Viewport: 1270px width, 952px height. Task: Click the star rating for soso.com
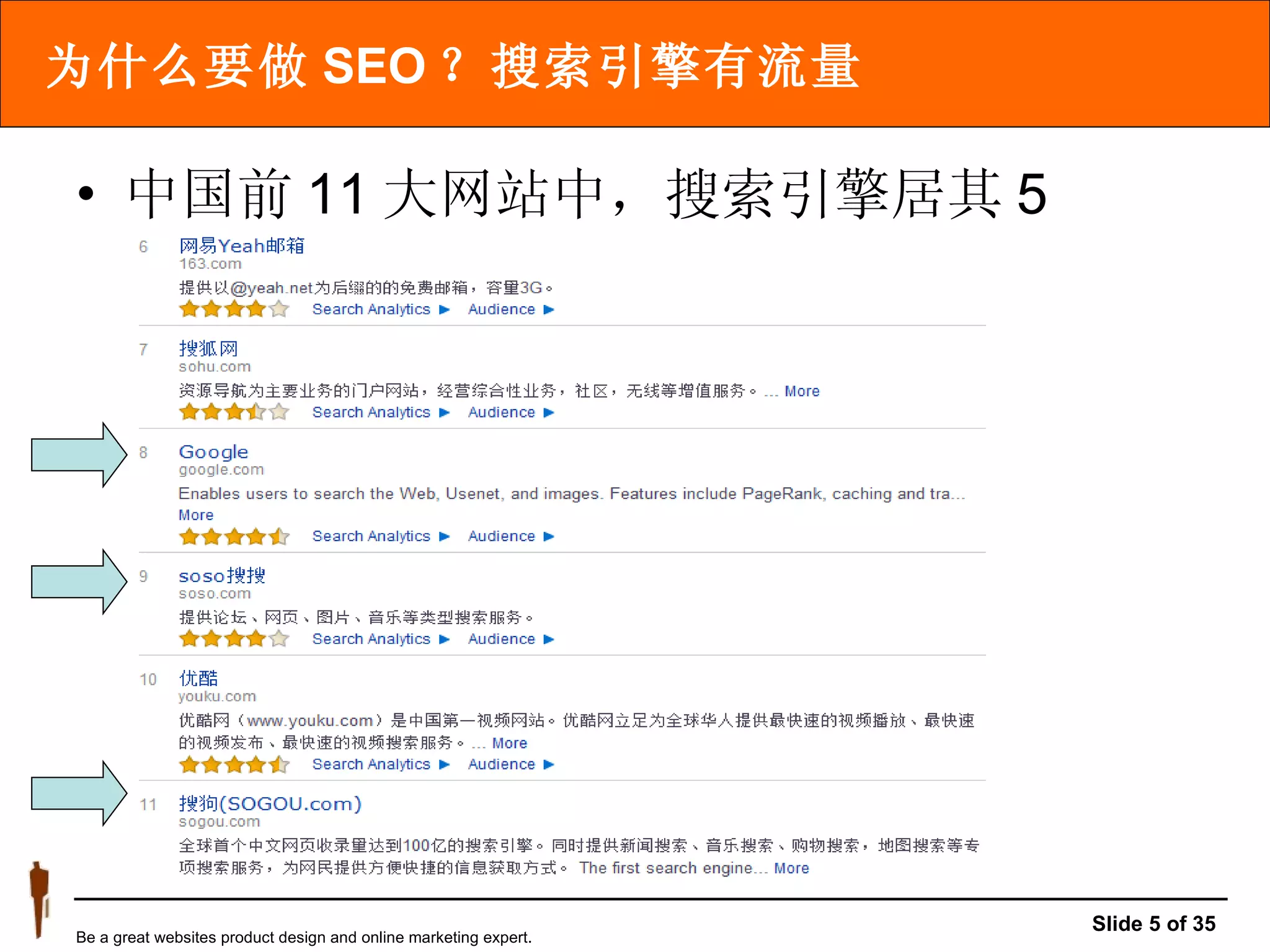point(234,638)
